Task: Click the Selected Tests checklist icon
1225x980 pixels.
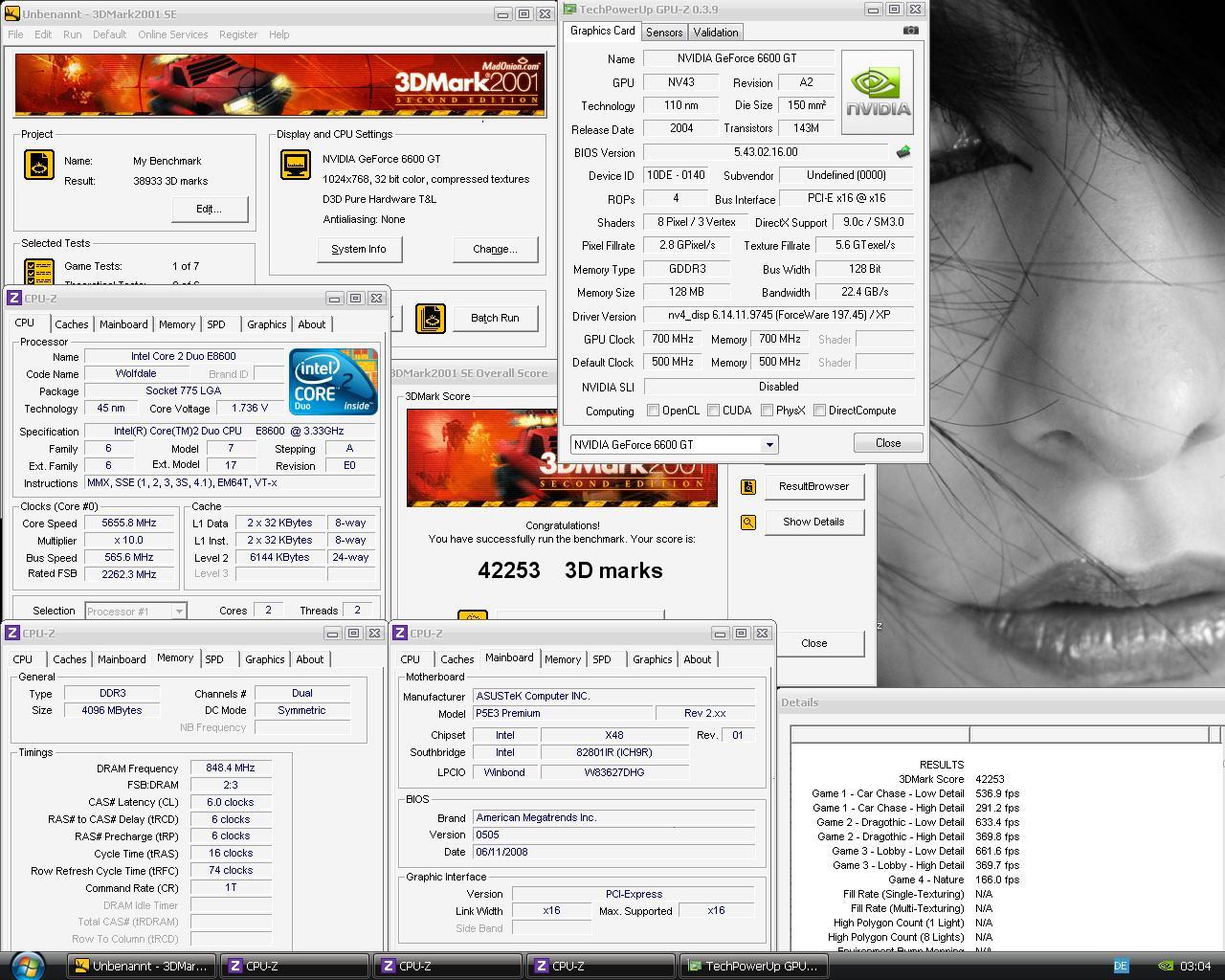Action: (39, 272)
